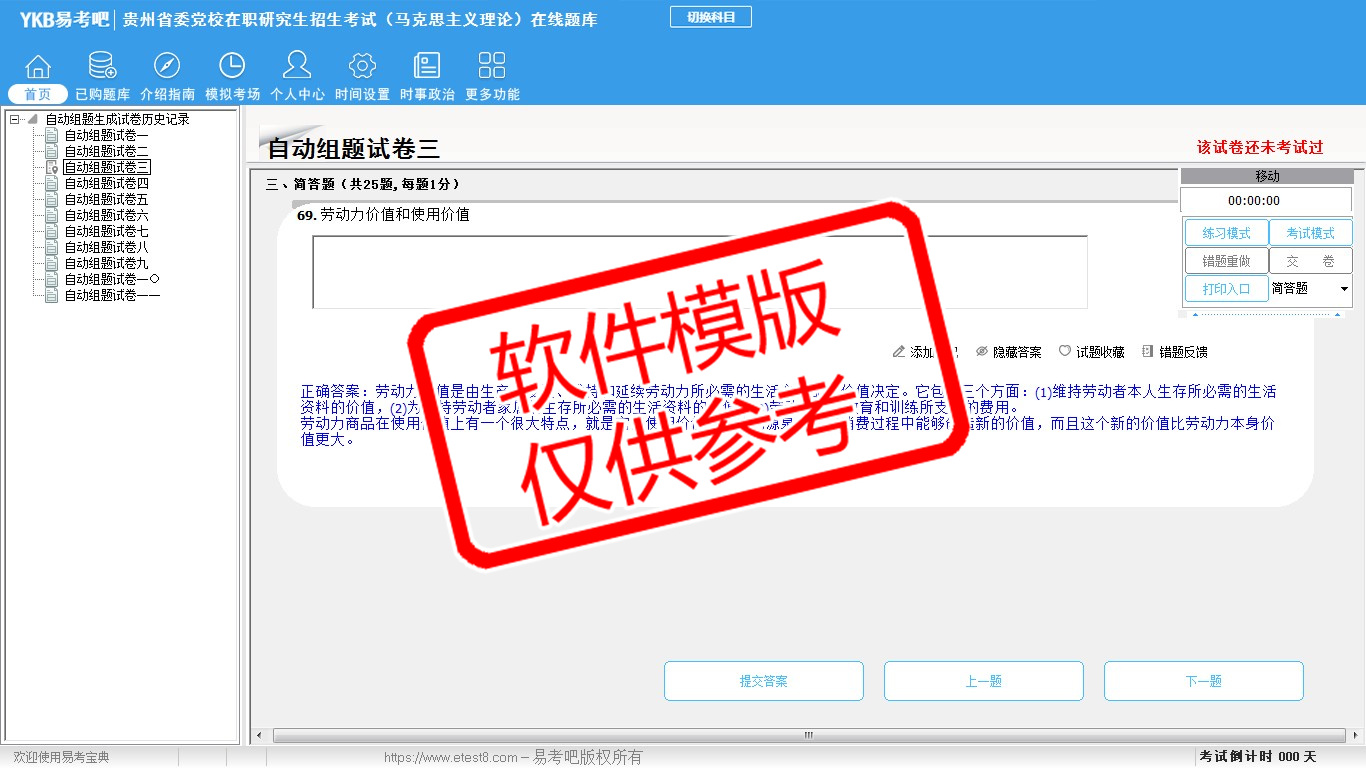Click the 添加 note pencil icon

pos(899,352)
